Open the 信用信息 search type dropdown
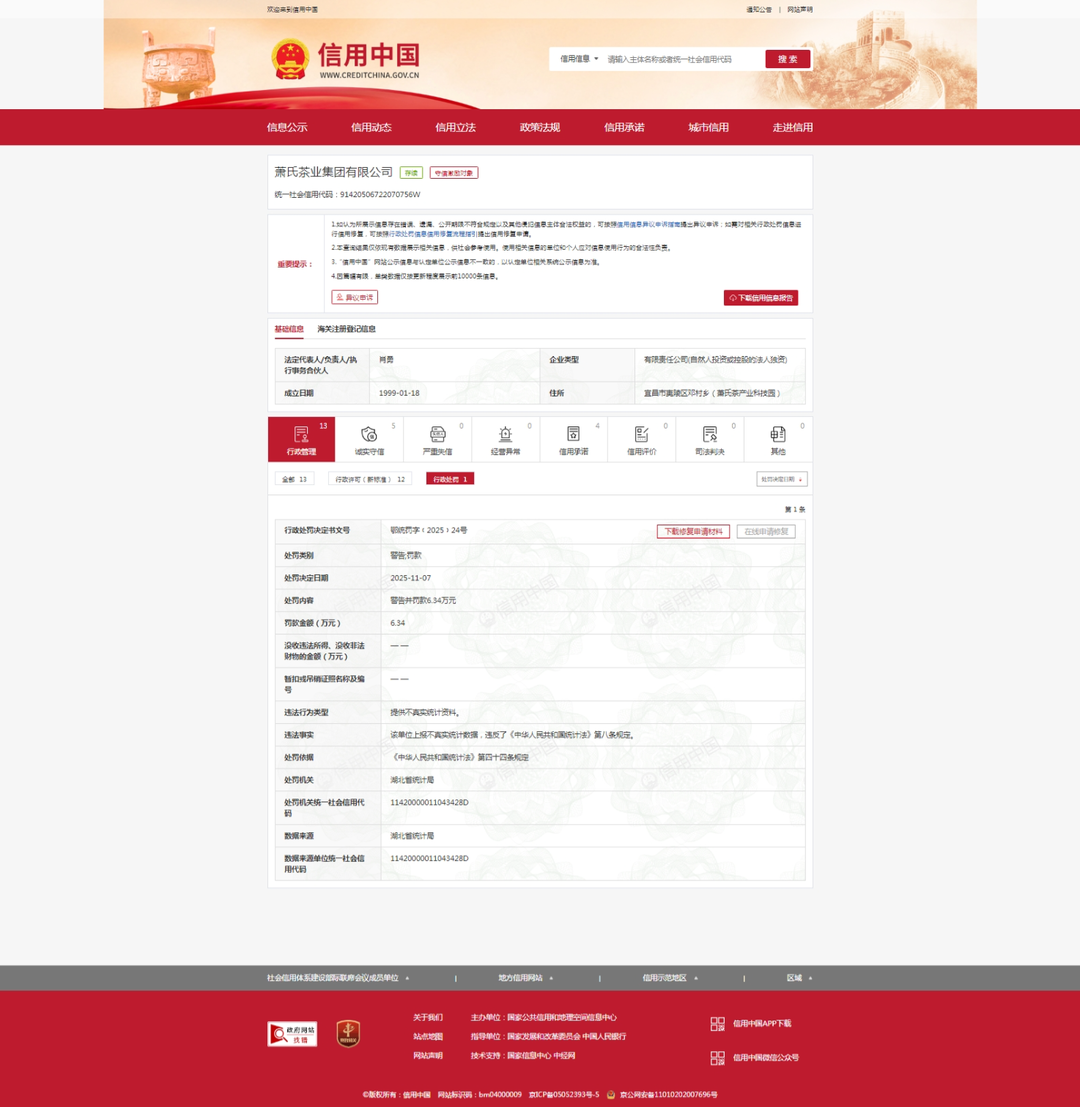This screenshot has width=1080, height=1107. [x=579, y=59]
